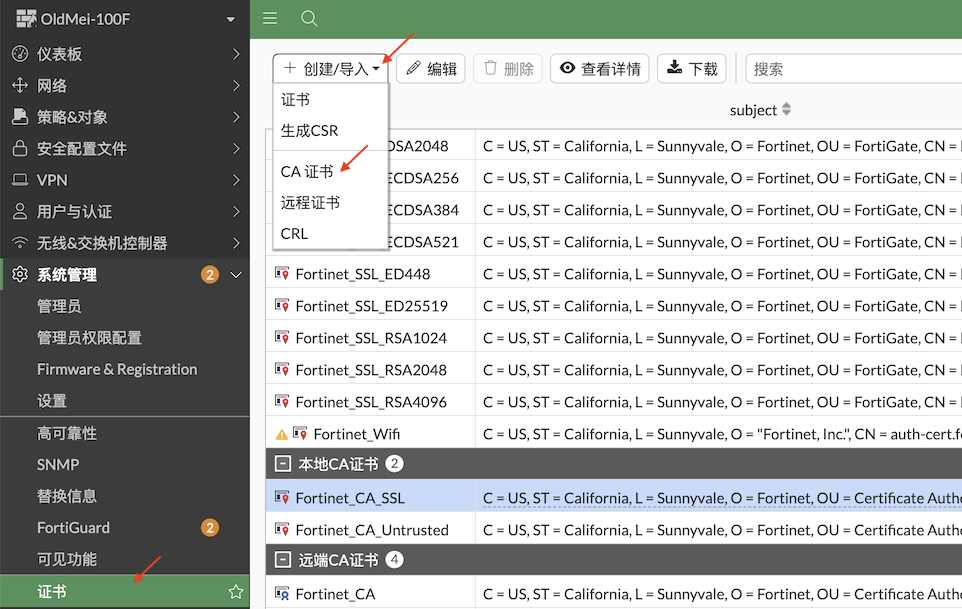962x609 pixels.
Task: Choose 远程证书 from the create menu
Action: pos(331,202)
